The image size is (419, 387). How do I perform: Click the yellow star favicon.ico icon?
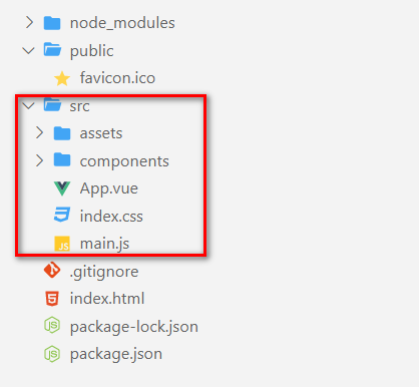coord(62,79)
